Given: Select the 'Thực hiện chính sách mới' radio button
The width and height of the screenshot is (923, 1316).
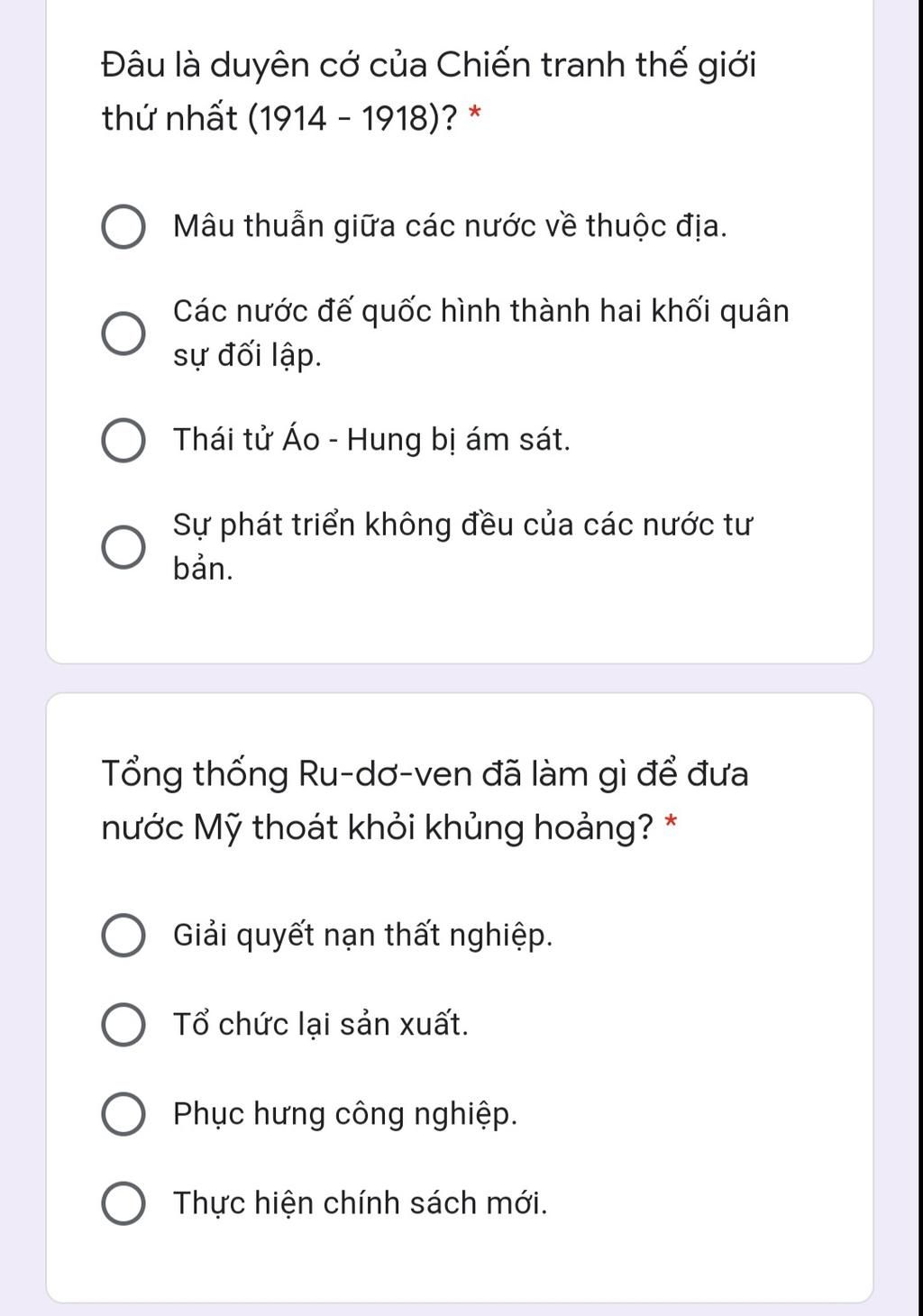Looking at the screenshot, I should click(123, 1203).
